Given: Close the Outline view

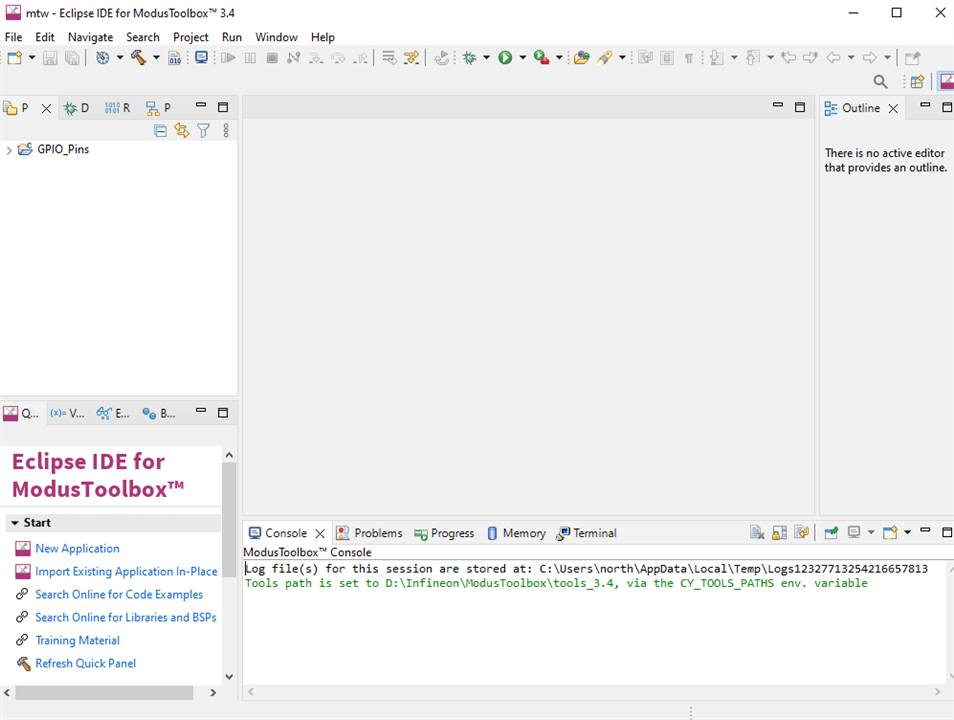Looking at the screenshot, I should tap(893, 109).
